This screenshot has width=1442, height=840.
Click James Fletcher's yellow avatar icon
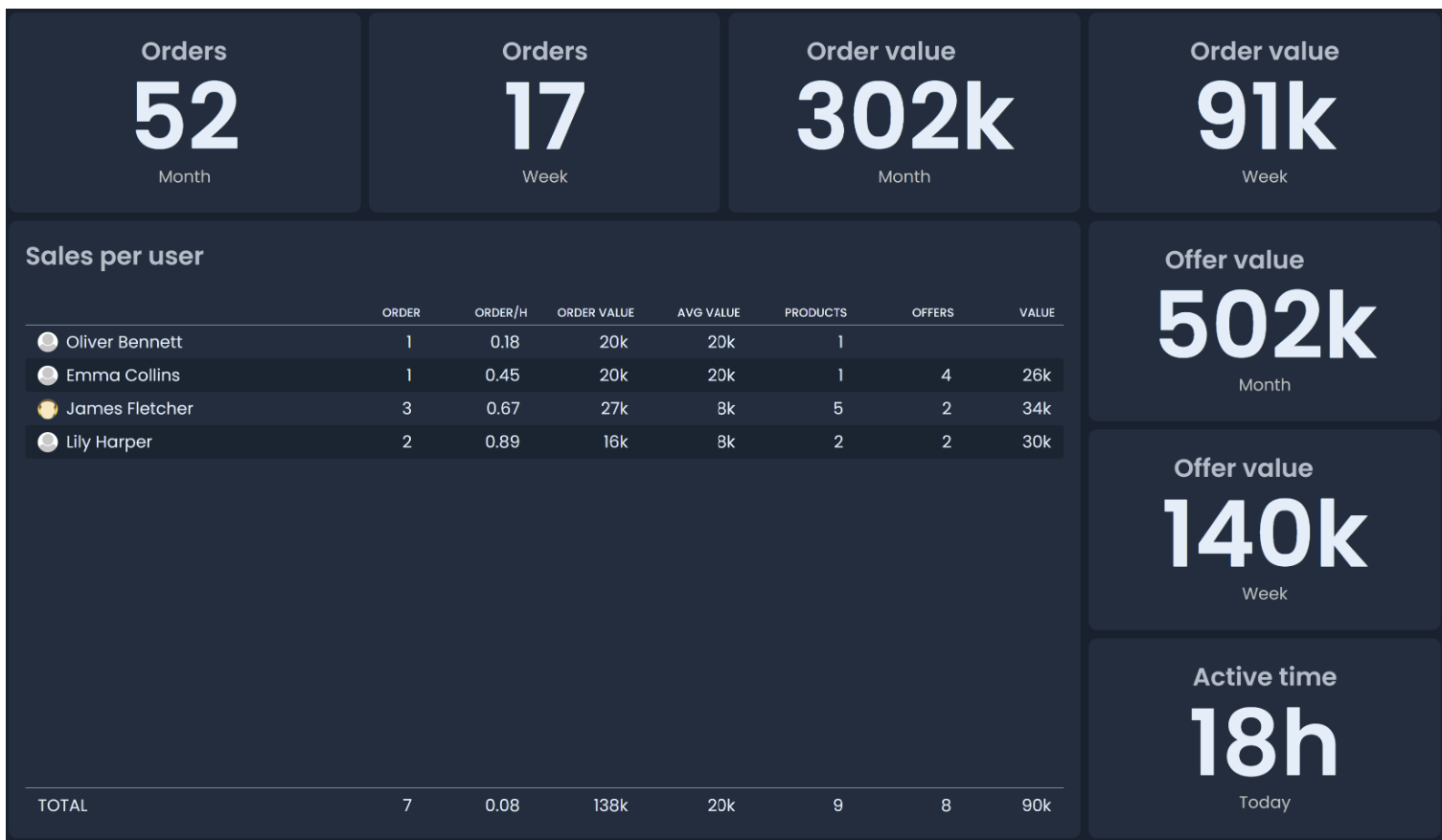tap(47, 409)
